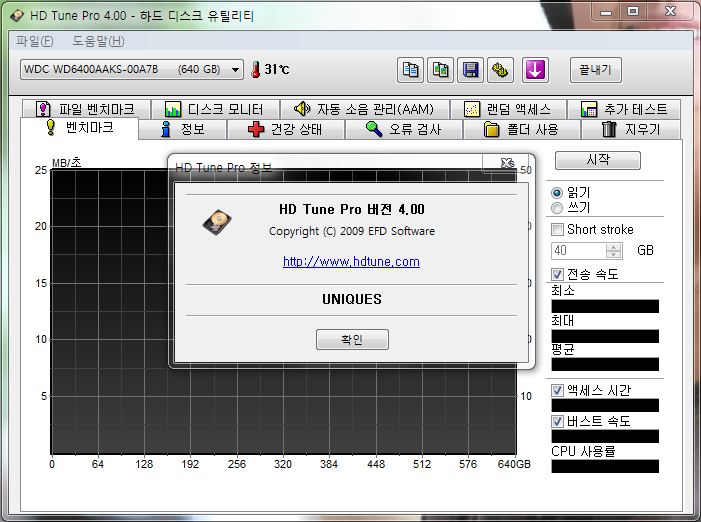The image size is (701, 522).
Task: Click 확인 in the info dialog
Action: [x=352, y=340]
